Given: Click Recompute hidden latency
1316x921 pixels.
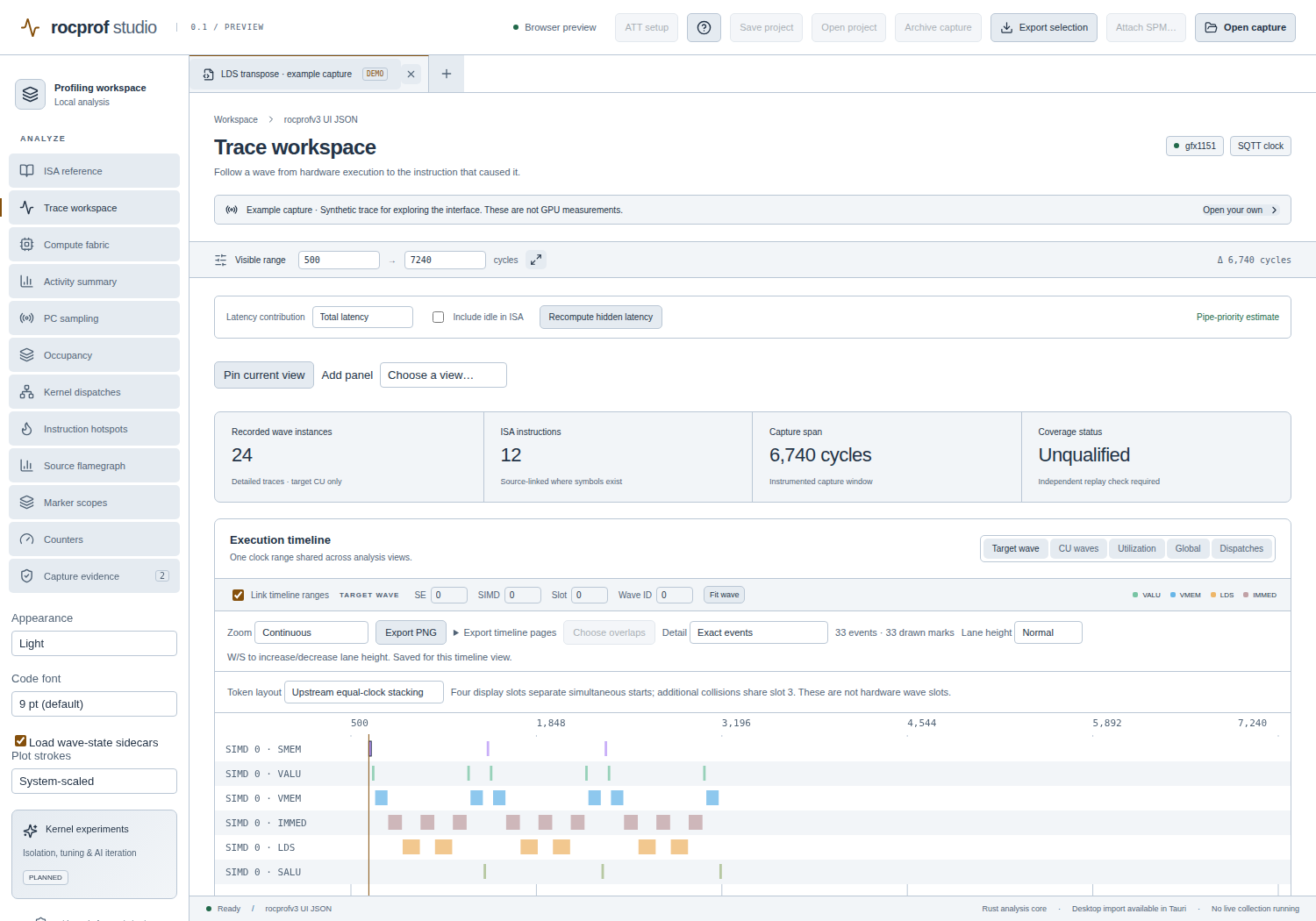Looking at the screenshot, I should [601, 318].
